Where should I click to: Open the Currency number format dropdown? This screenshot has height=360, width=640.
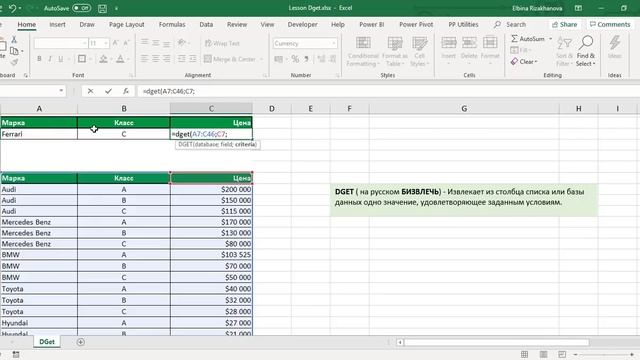[334, 43]
